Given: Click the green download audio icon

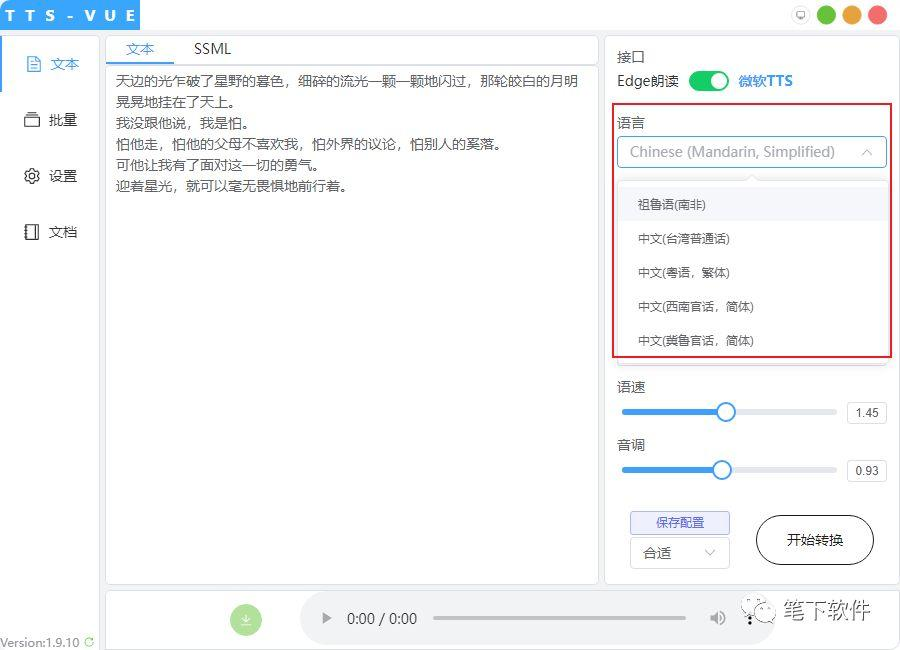Looking at the screenshot, I should [246, 620].
